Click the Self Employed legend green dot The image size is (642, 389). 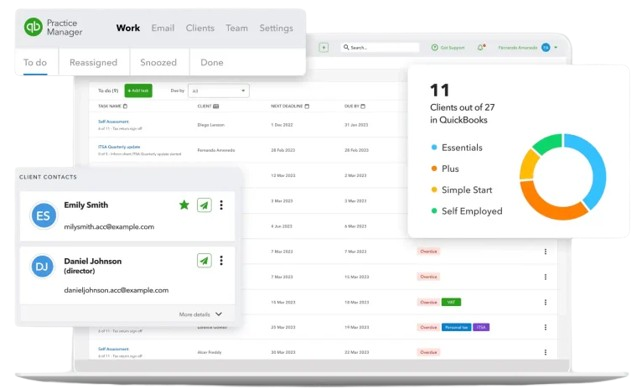coord(434,211)
